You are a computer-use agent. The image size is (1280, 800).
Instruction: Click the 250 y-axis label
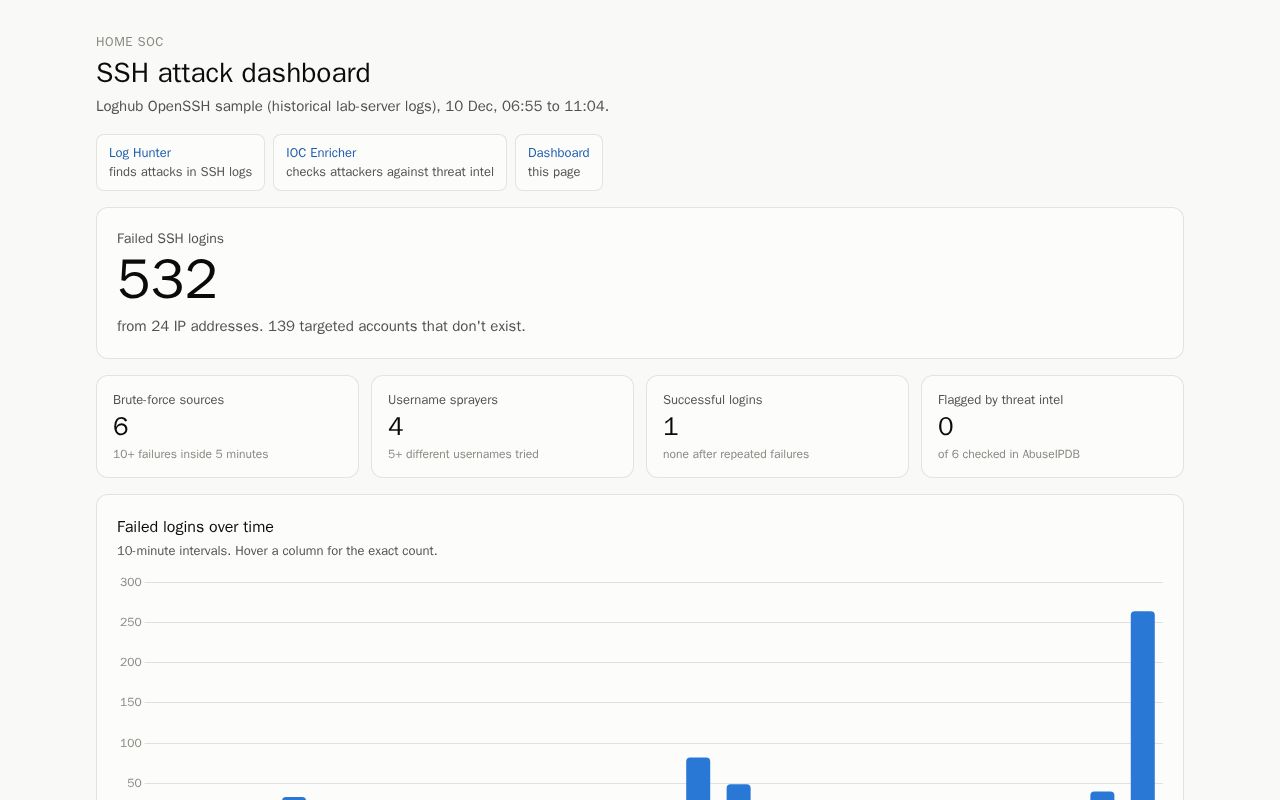tap(131, 622)
